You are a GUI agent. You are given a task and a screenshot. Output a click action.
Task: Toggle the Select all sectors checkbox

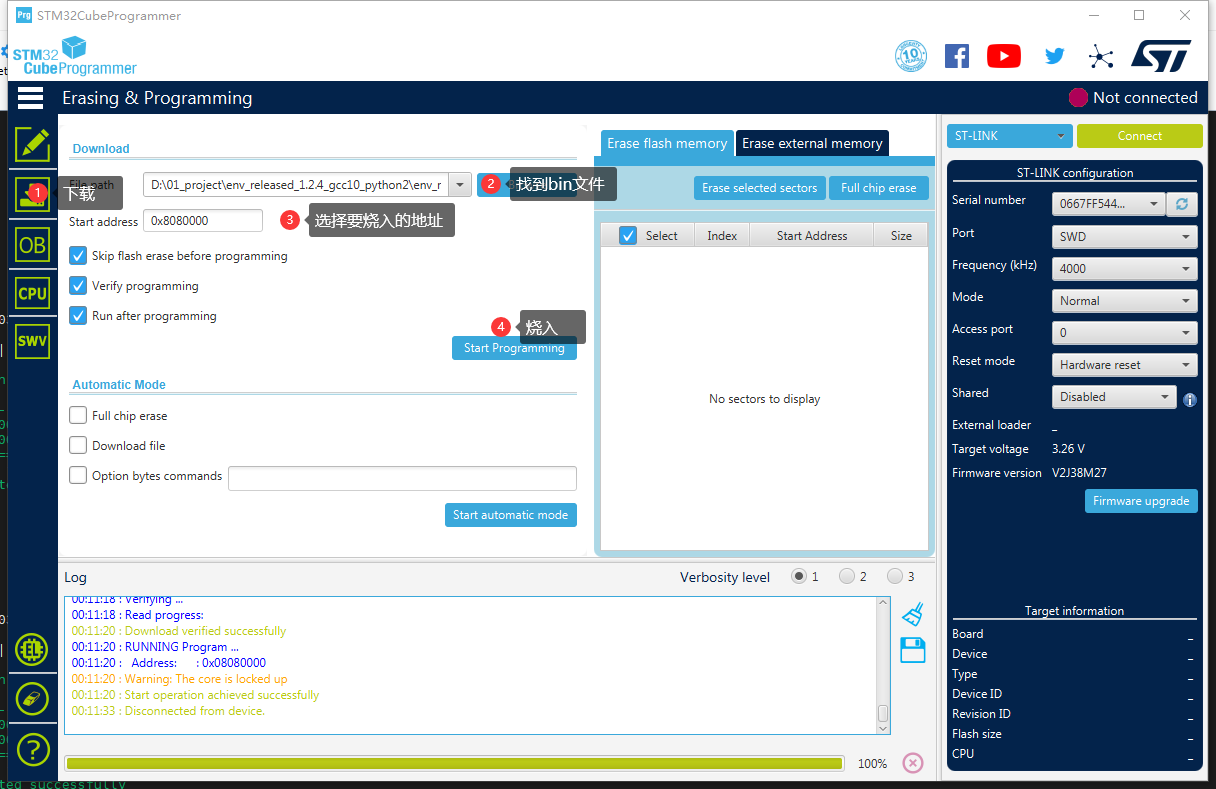tap(628, 236)
